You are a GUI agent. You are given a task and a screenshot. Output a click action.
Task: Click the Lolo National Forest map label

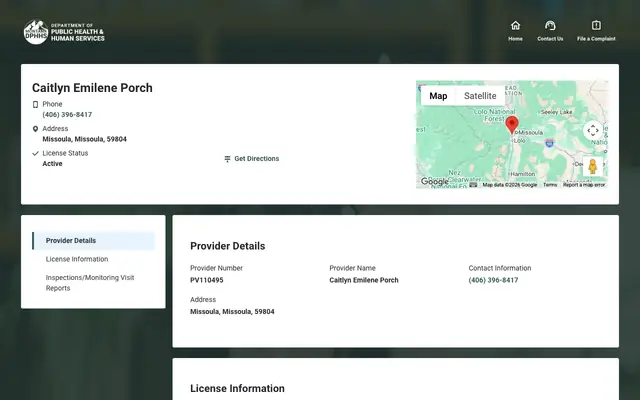pyautogui.click(x=494, y=115)
